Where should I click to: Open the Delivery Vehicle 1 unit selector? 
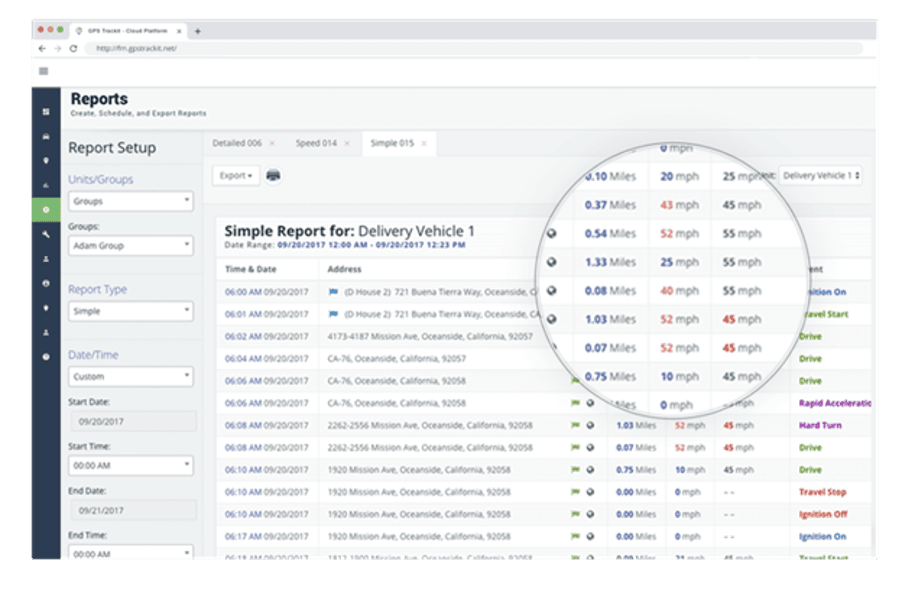(821, 175)
